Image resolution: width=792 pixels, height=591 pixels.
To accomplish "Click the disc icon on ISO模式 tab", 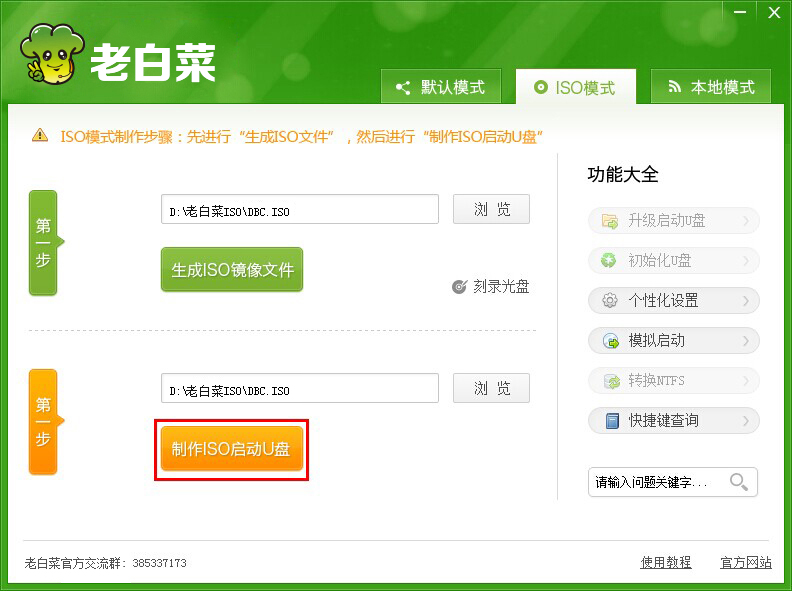I will [540, 87].
